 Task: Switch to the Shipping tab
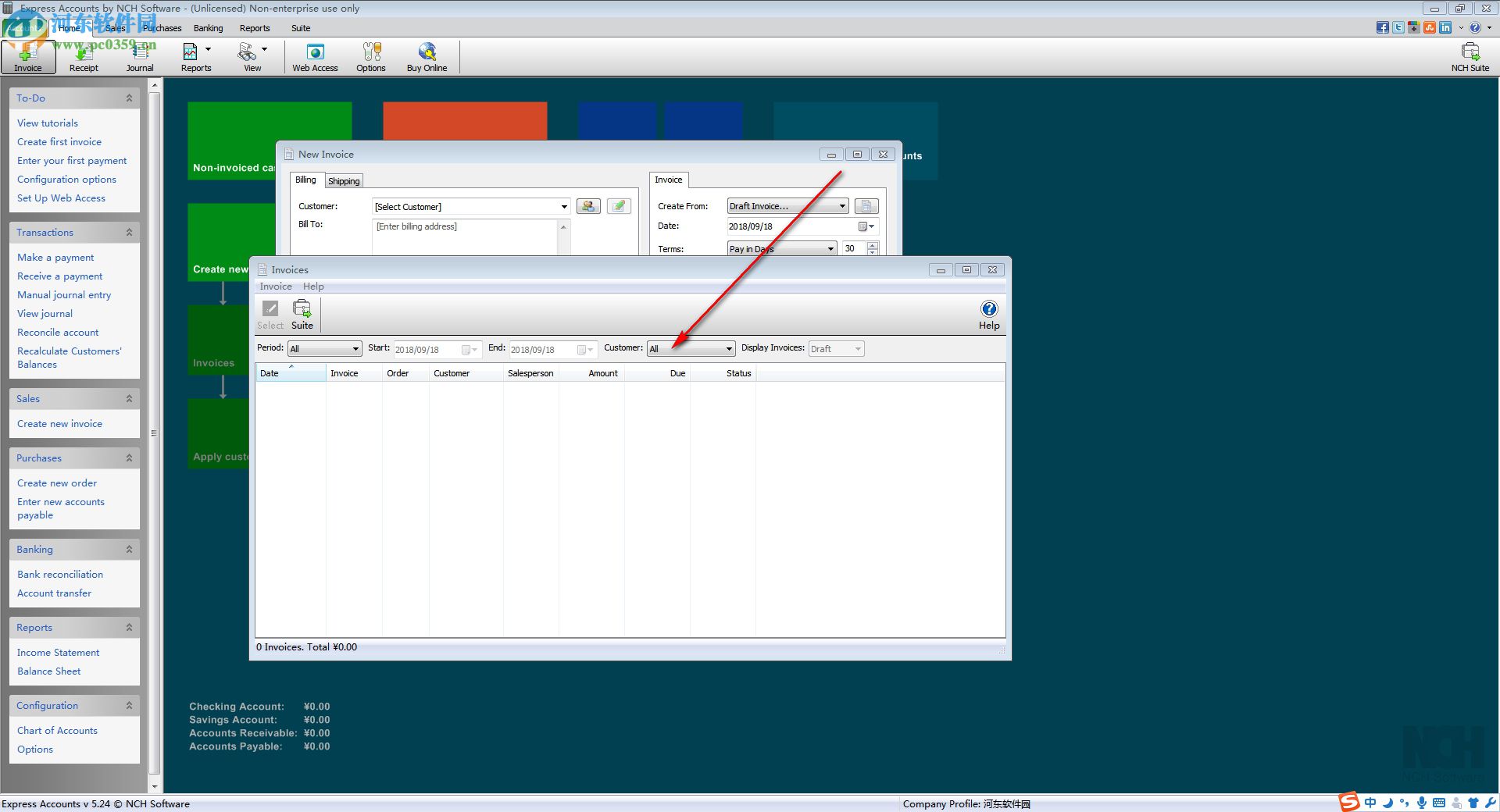(x=344, y=181)
